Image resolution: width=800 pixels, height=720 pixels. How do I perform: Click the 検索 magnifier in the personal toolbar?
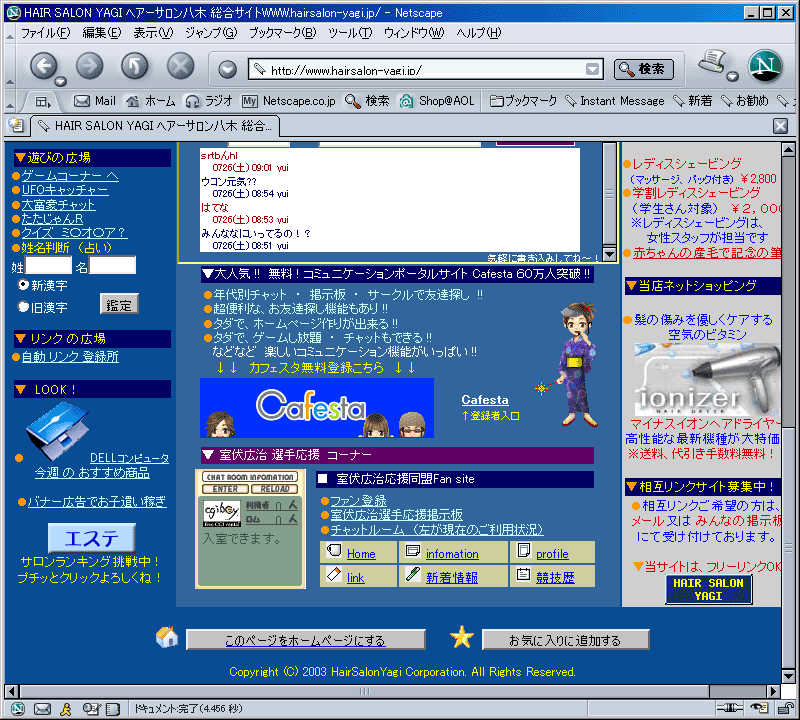click(367, 101)
